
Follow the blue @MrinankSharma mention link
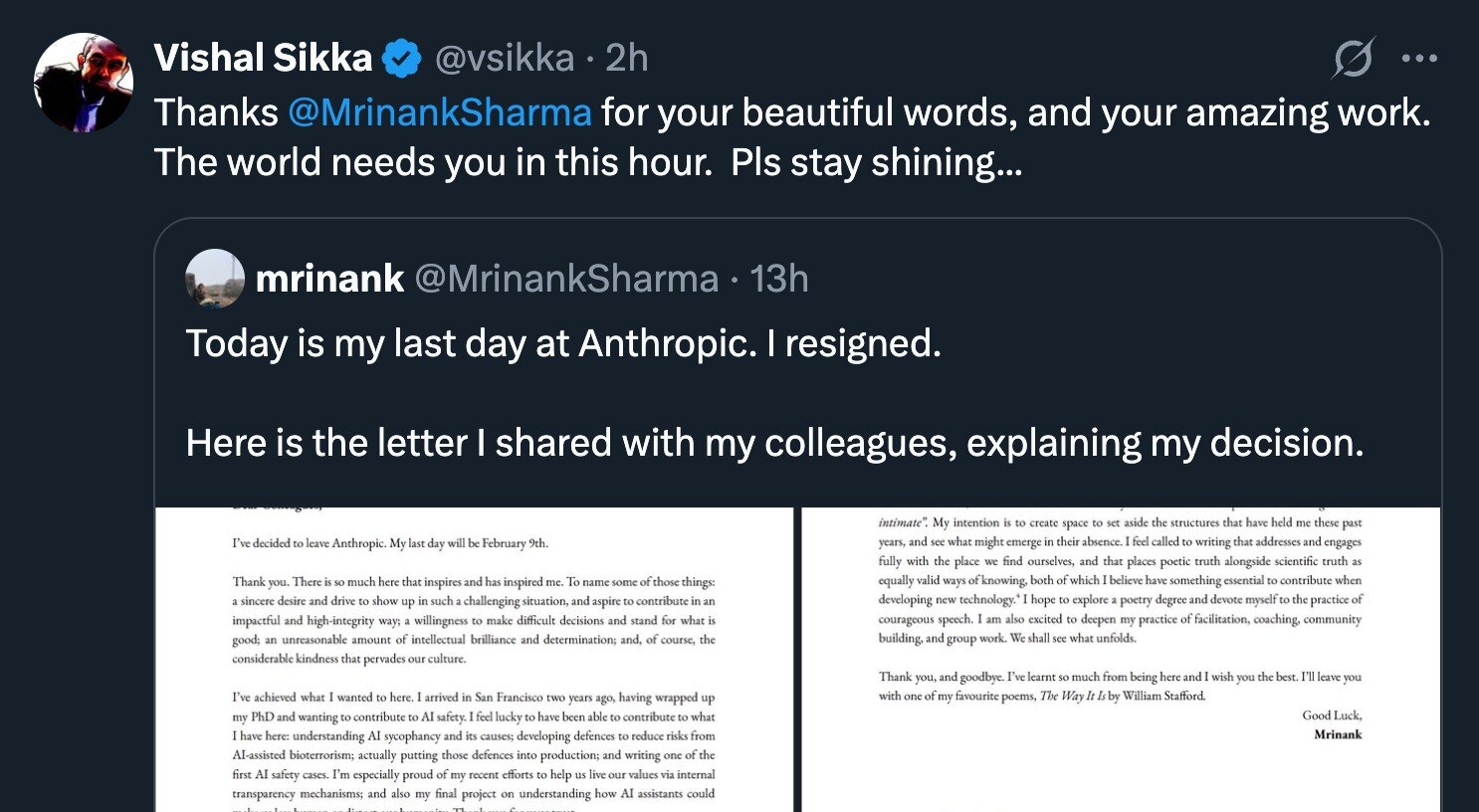pyautogui.click(x=440, y=112)
